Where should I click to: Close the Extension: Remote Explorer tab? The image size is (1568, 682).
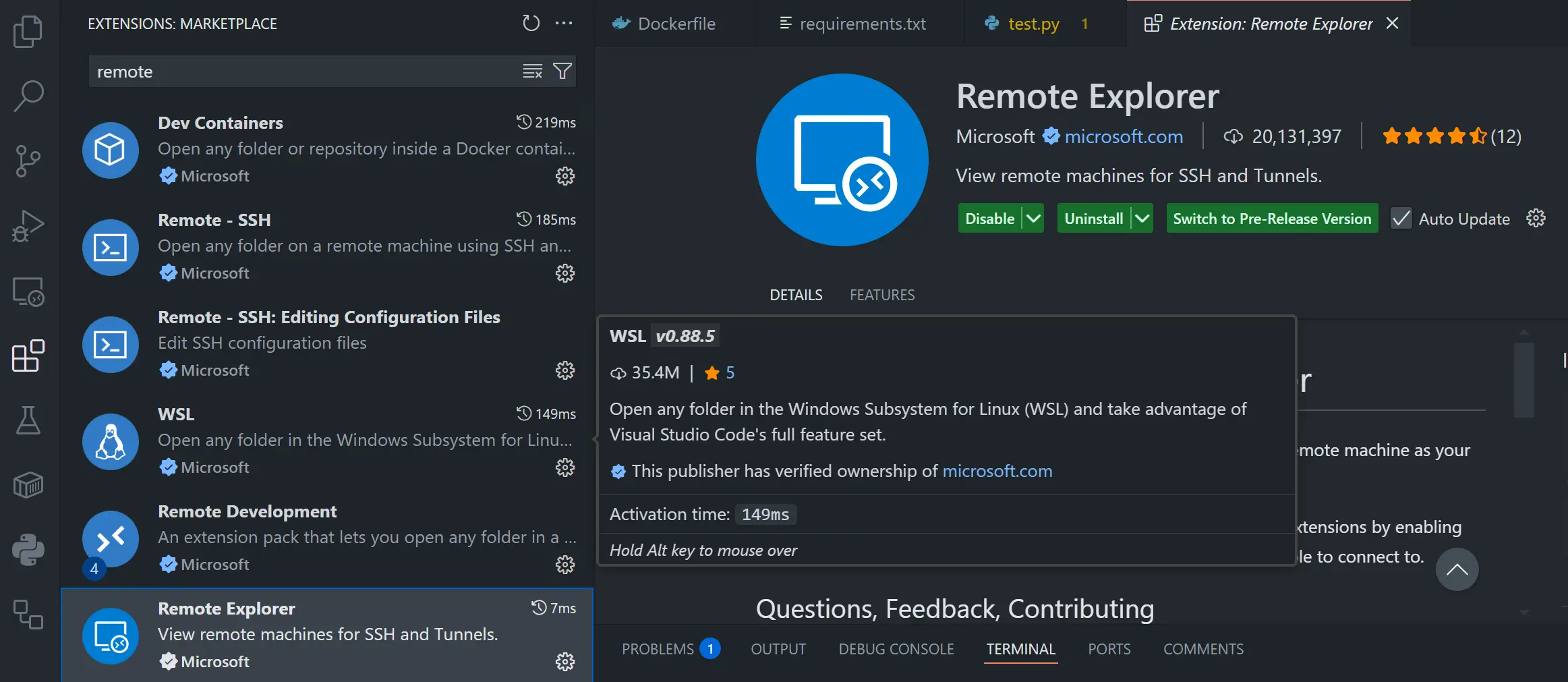pyautogui.click(x=1392, y=24)
